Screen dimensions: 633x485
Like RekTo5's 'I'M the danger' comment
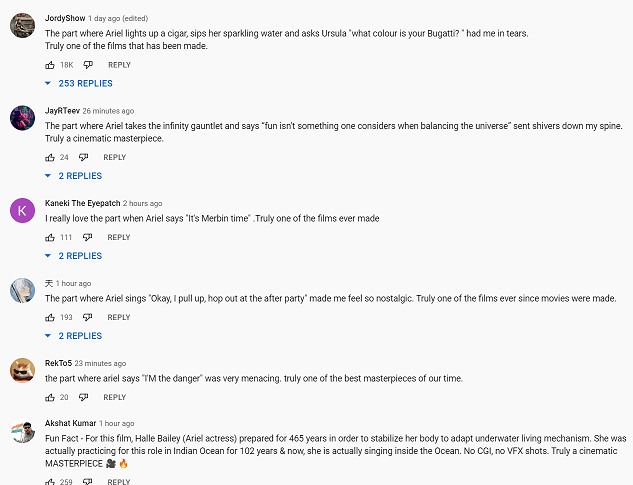point(50,397)
